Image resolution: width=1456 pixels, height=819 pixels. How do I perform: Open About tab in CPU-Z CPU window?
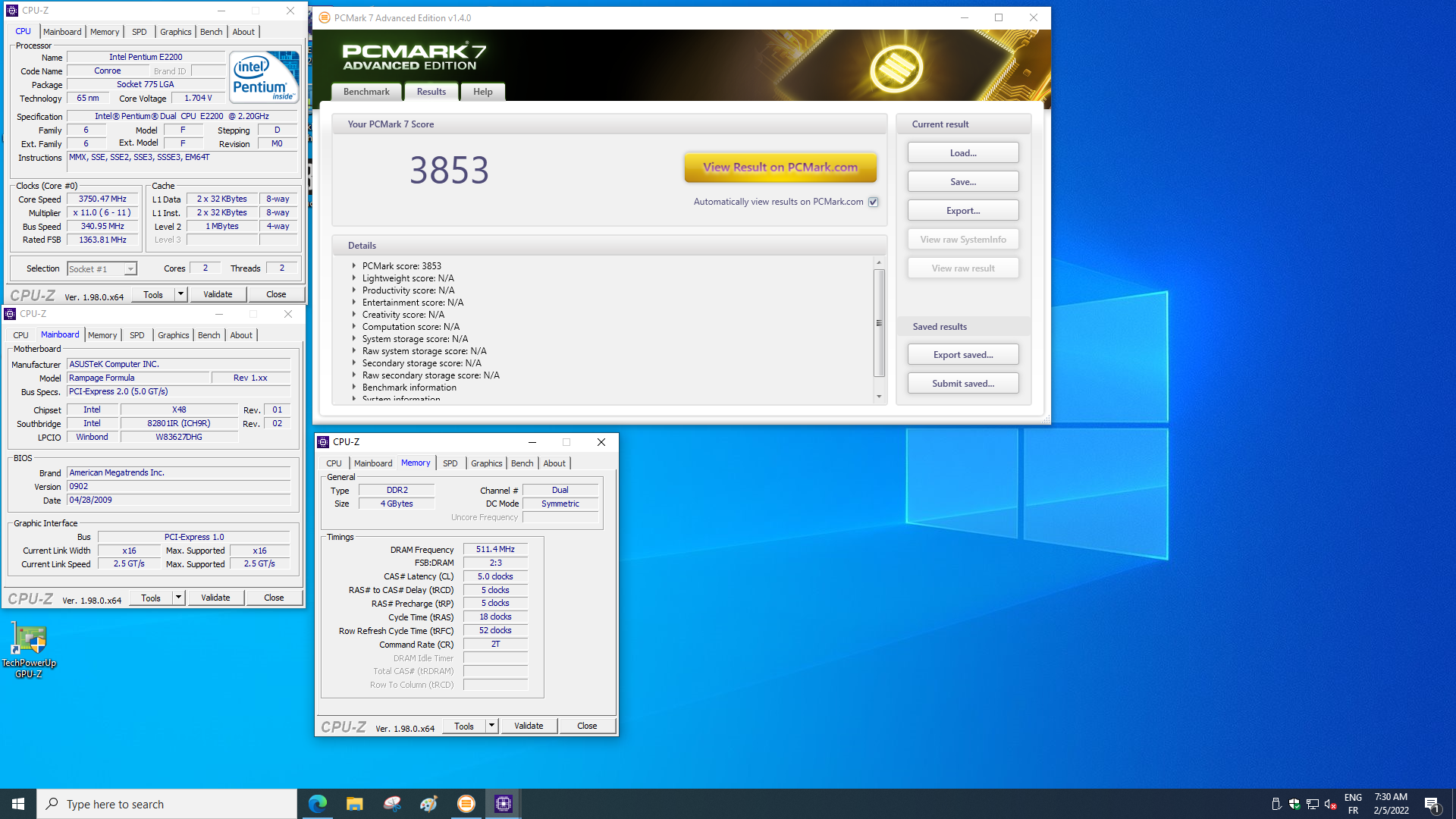pyautogui.click(x=243, y=32)
